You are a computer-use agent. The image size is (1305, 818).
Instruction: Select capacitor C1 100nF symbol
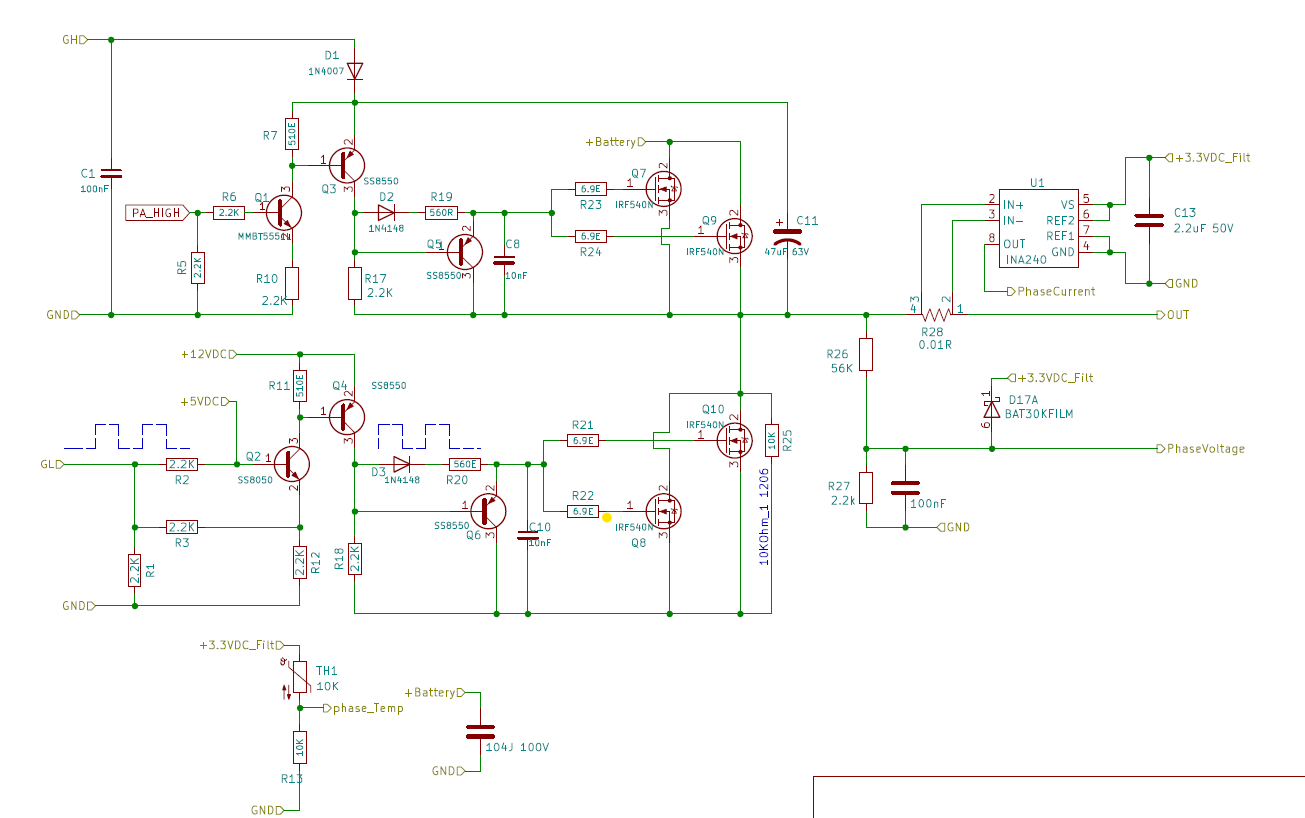coord(111,174)
